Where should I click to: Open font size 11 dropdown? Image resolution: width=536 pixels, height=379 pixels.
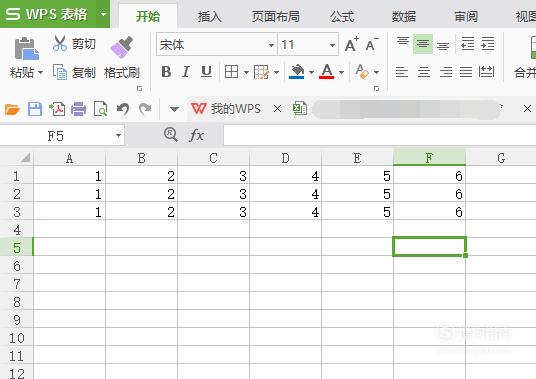coord(332,45)
